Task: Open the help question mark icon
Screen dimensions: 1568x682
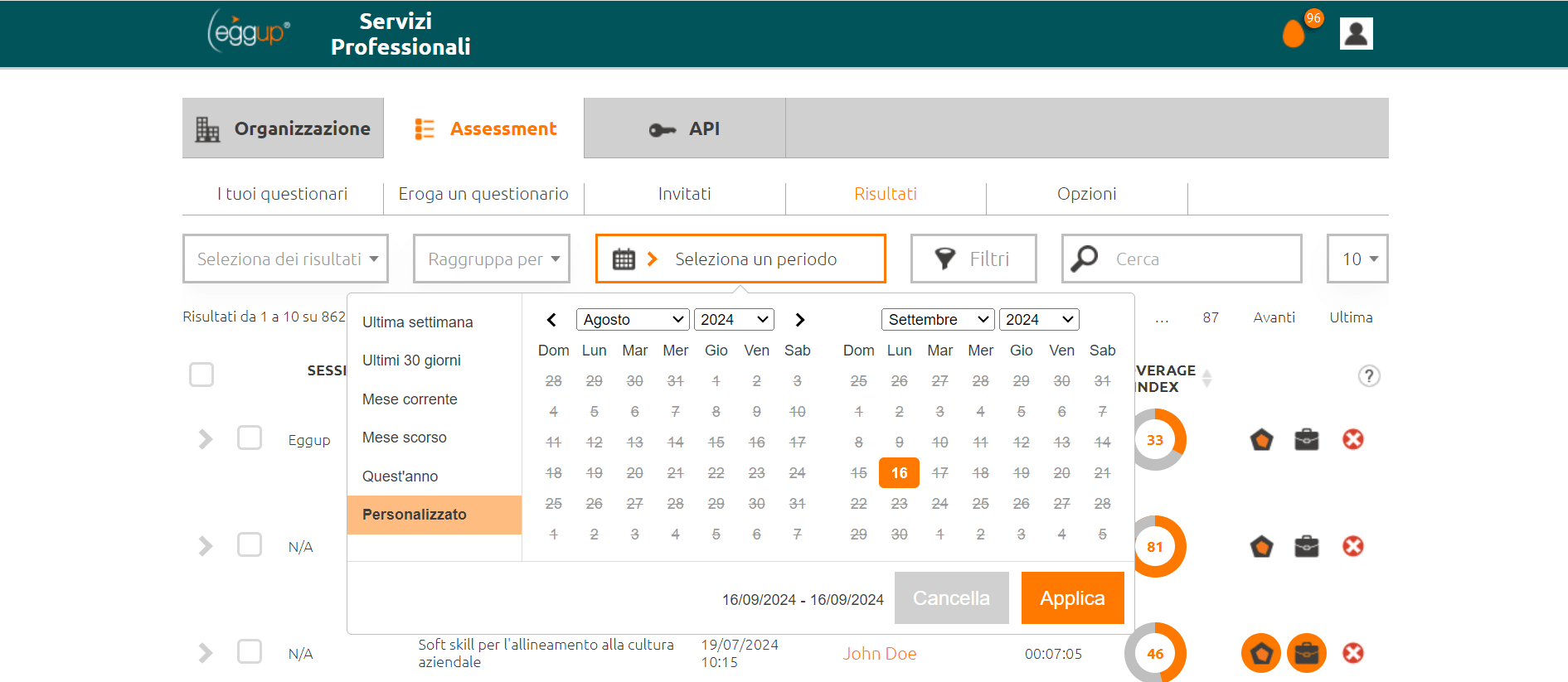Action: point(1368,376)
